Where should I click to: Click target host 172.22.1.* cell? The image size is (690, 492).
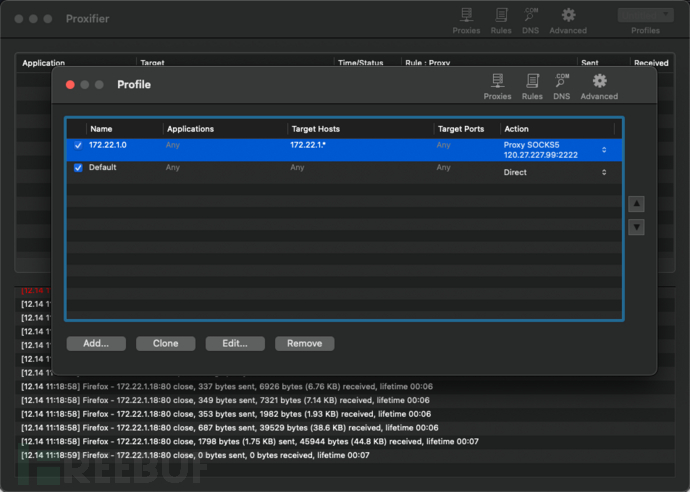click(x=308, y=145)
